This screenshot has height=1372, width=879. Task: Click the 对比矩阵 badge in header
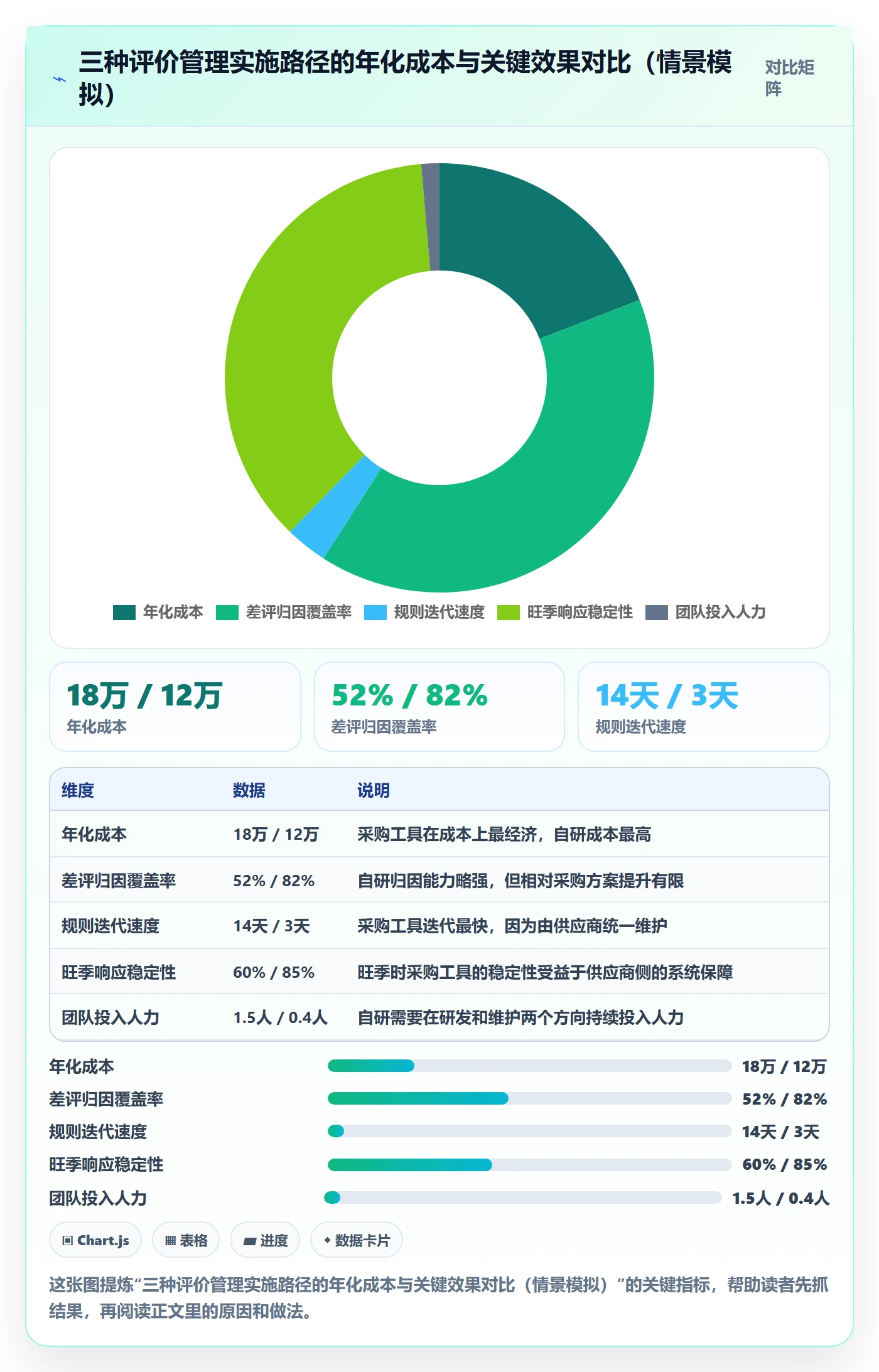[x=789, y=78]
